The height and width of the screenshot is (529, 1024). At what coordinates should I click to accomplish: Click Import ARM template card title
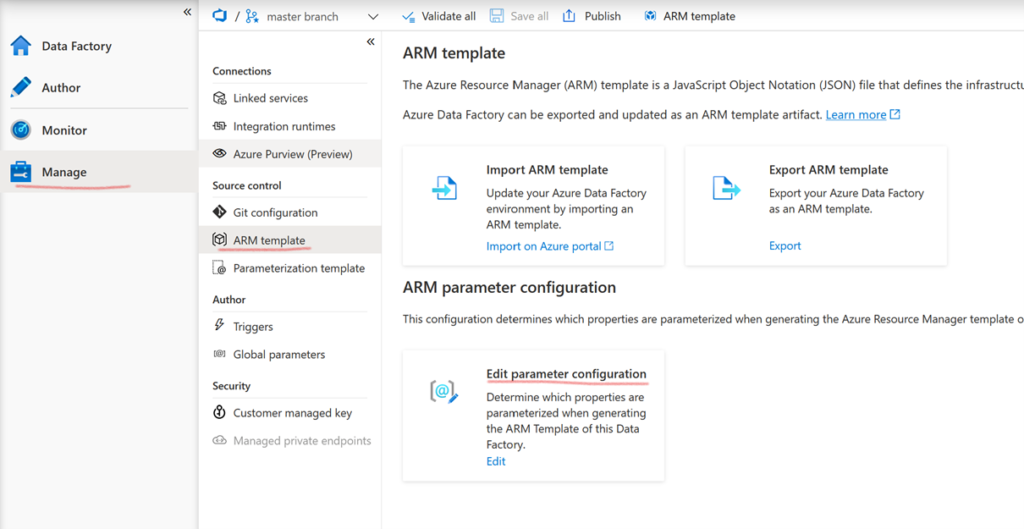[547, 170]
